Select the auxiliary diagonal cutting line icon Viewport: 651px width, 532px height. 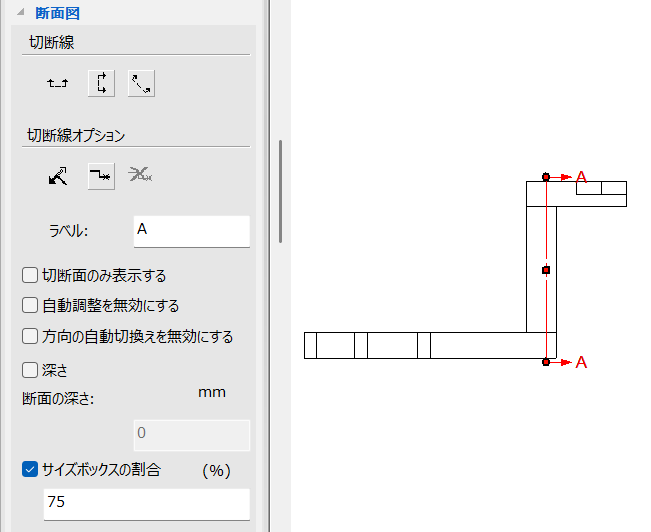[x=141, y=83]
